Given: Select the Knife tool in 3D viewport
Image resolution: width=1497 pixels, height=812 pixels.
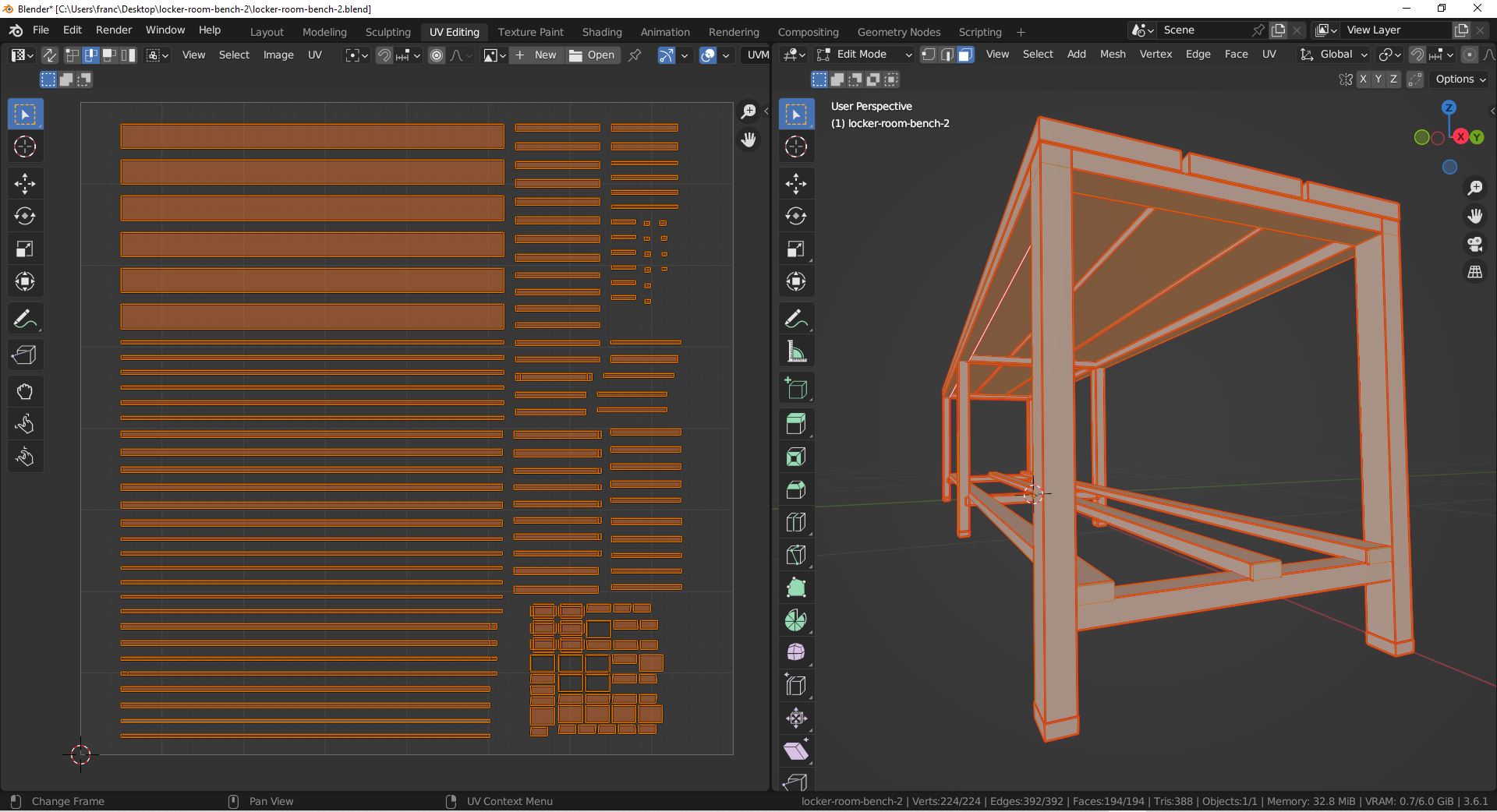Looking at the screenshot, I should point(796,555).
